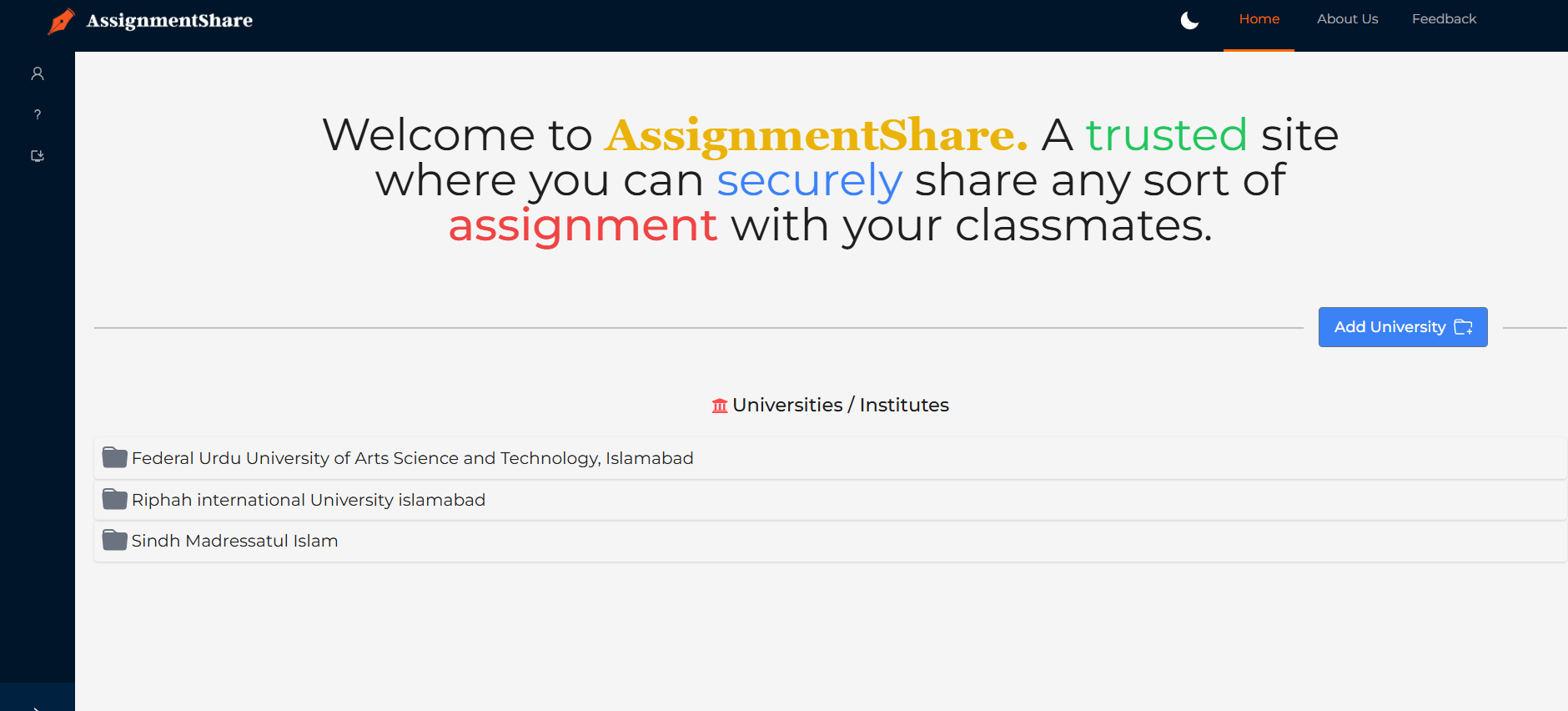Click the Riphah University folder icon
This screenshot has width=1568, height=711.
(114, 500)
